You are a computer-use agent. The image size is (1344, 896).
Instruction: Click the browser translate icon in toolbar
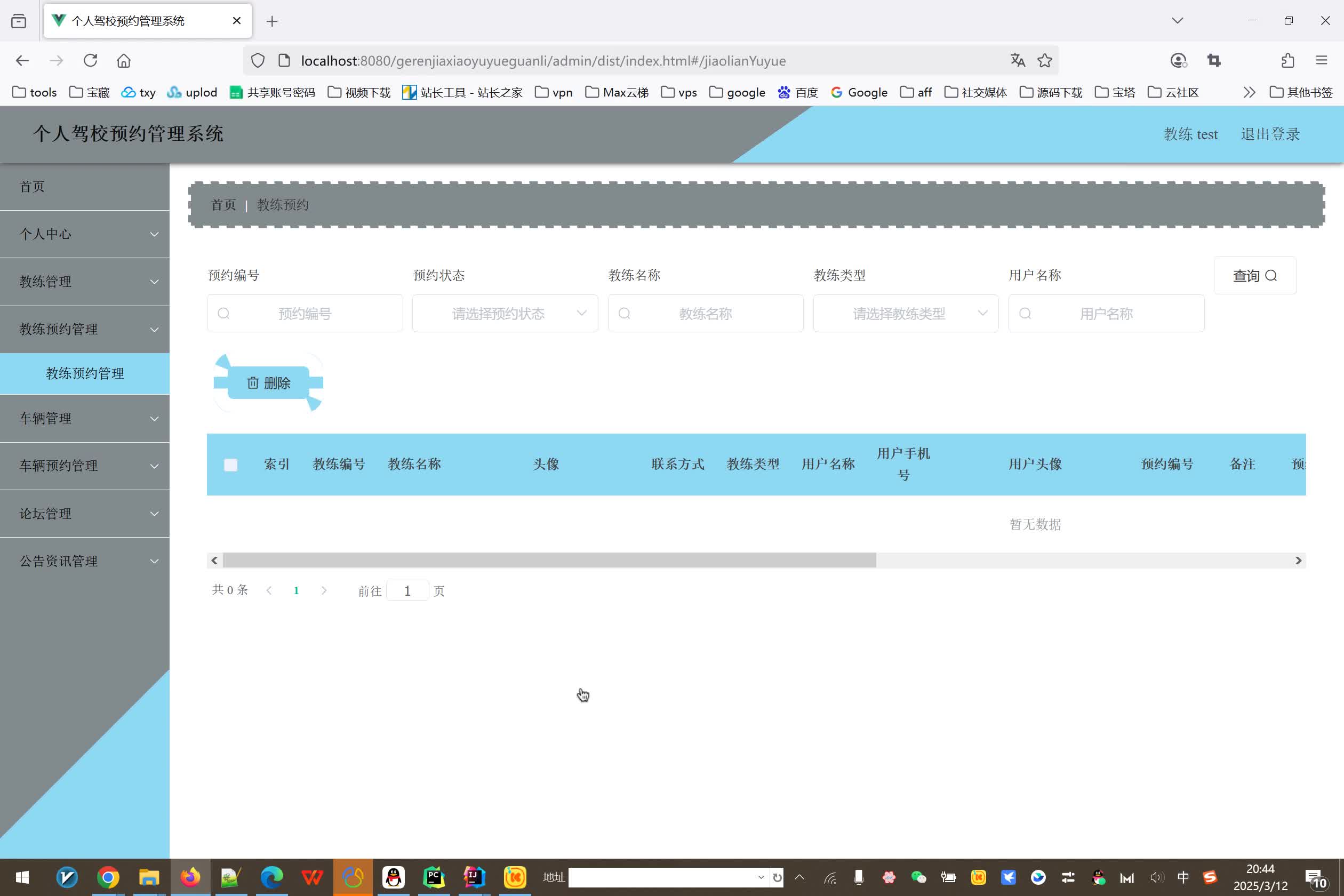[x=1017, y=61]
